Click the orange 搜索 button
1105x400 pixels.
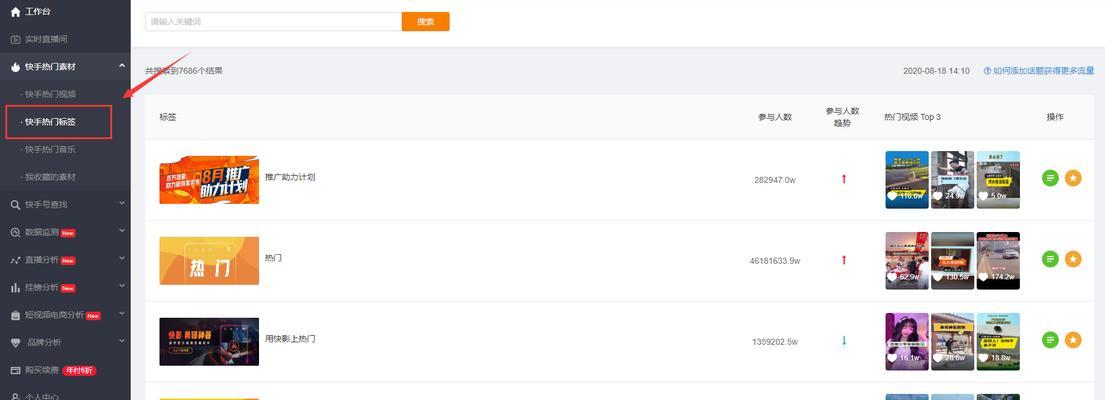426,22
